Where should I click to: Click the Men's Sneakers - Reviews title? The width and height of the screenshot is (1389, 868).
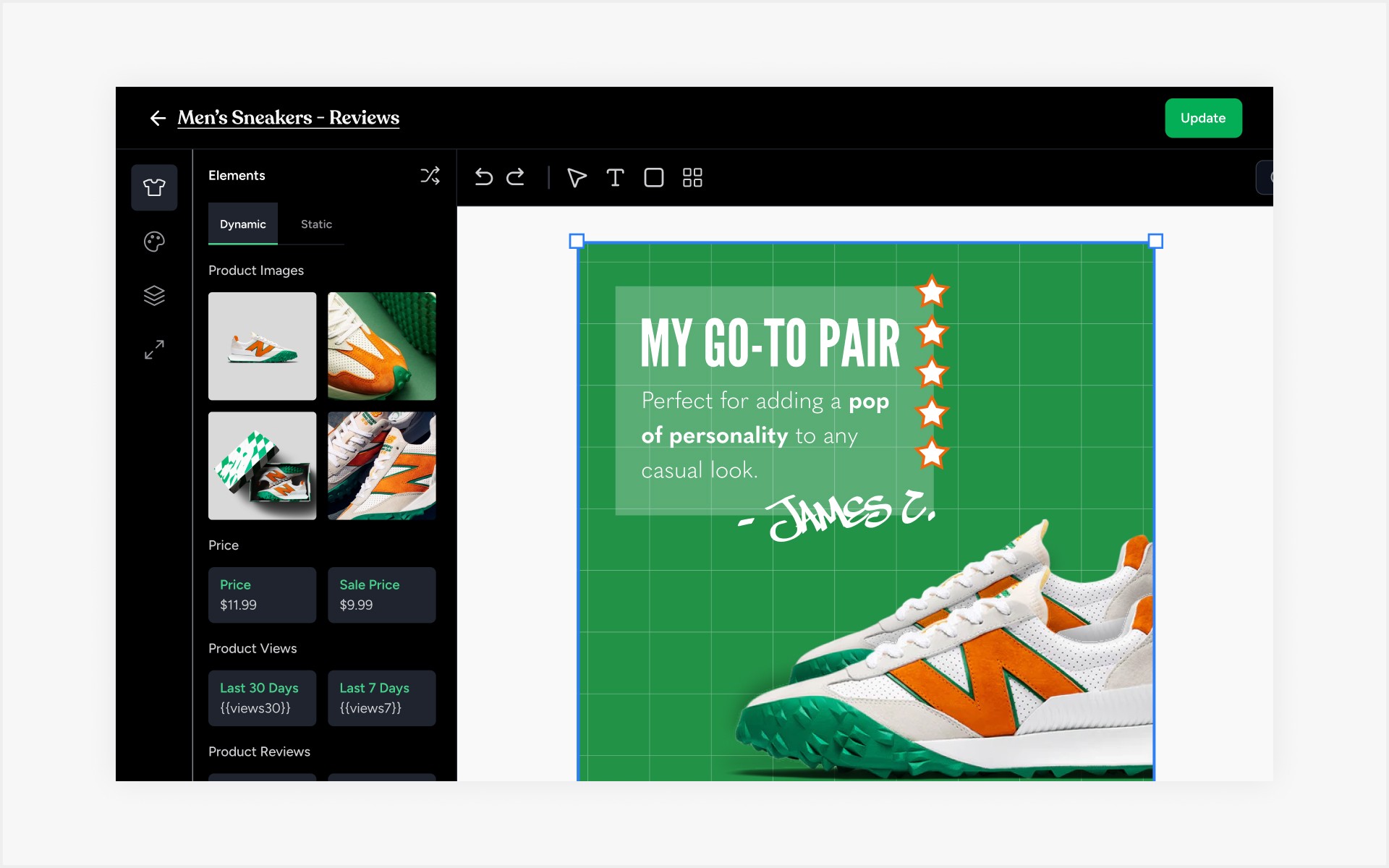click(288, 118)
